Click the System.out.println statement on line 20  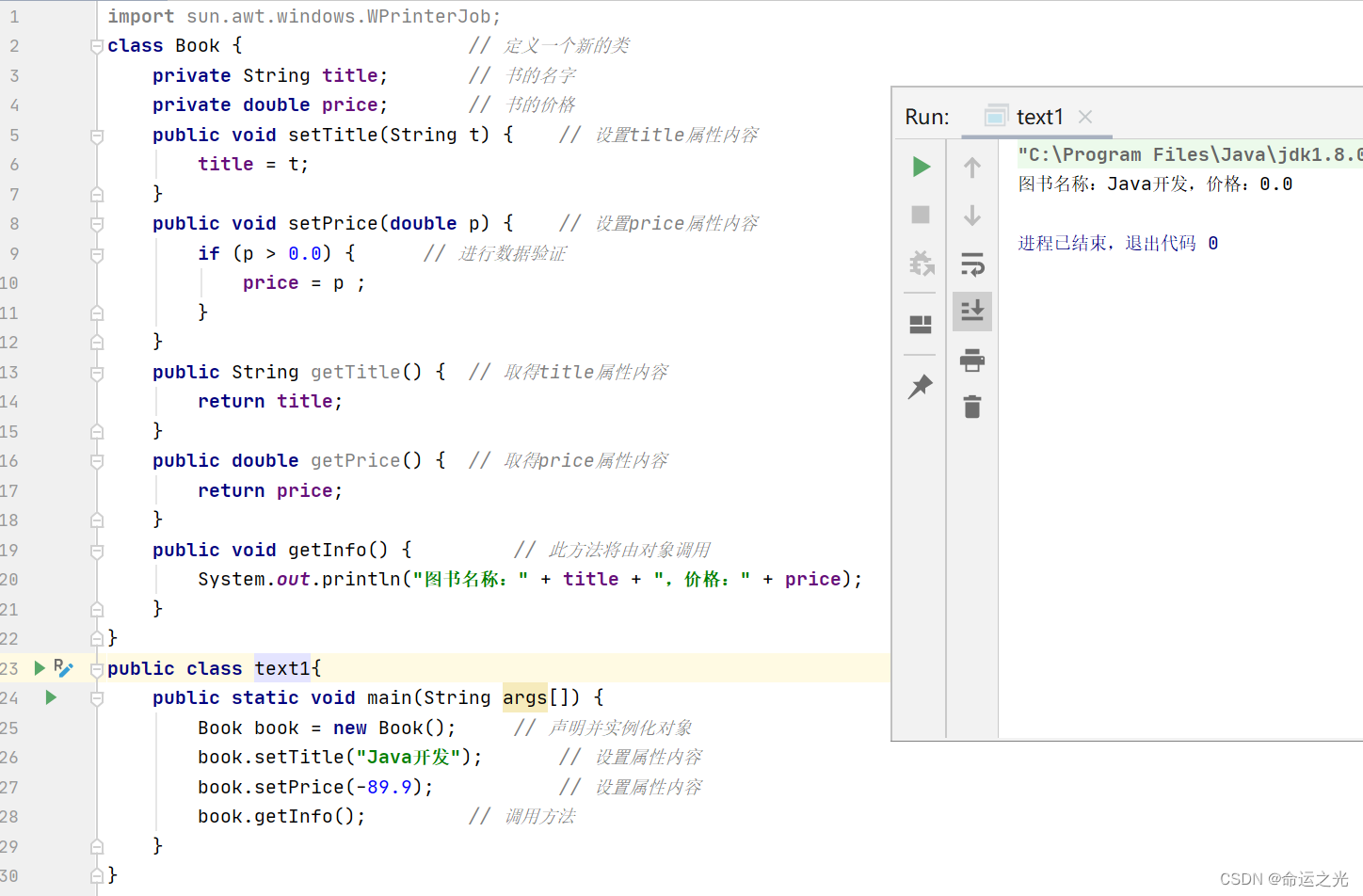[530, 579]
